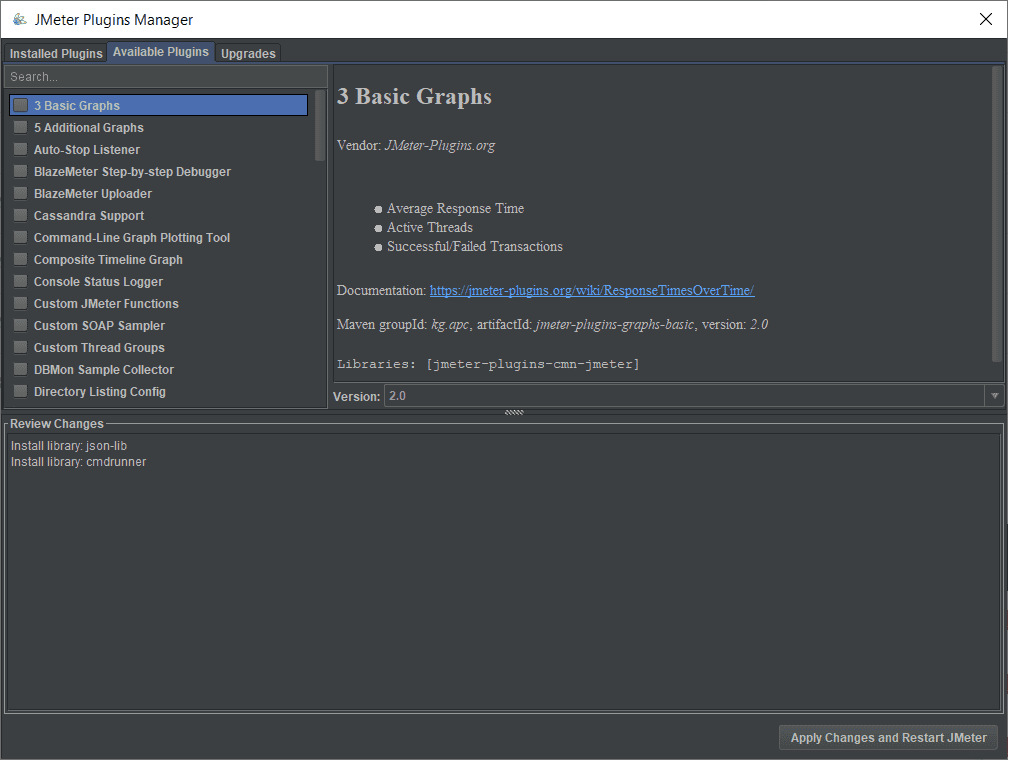The width and height of the screenshot is (1012, 763).
Task: Click the 'Average Response Time' bullet text
Action: [x=457, y=209]
